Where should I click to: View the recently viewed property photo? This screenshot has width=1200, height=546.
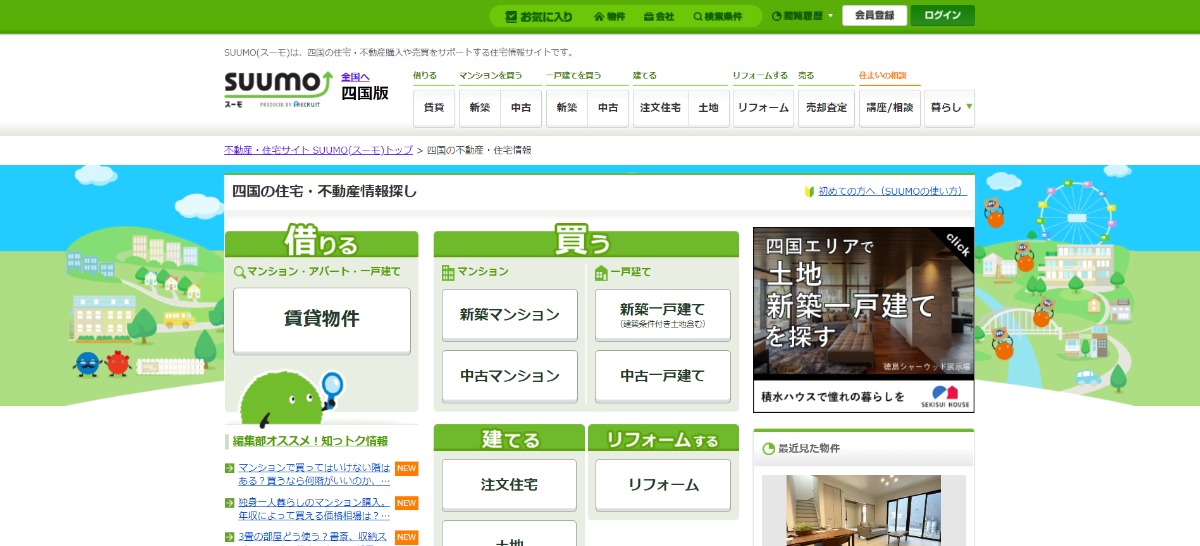pos(863,510)
